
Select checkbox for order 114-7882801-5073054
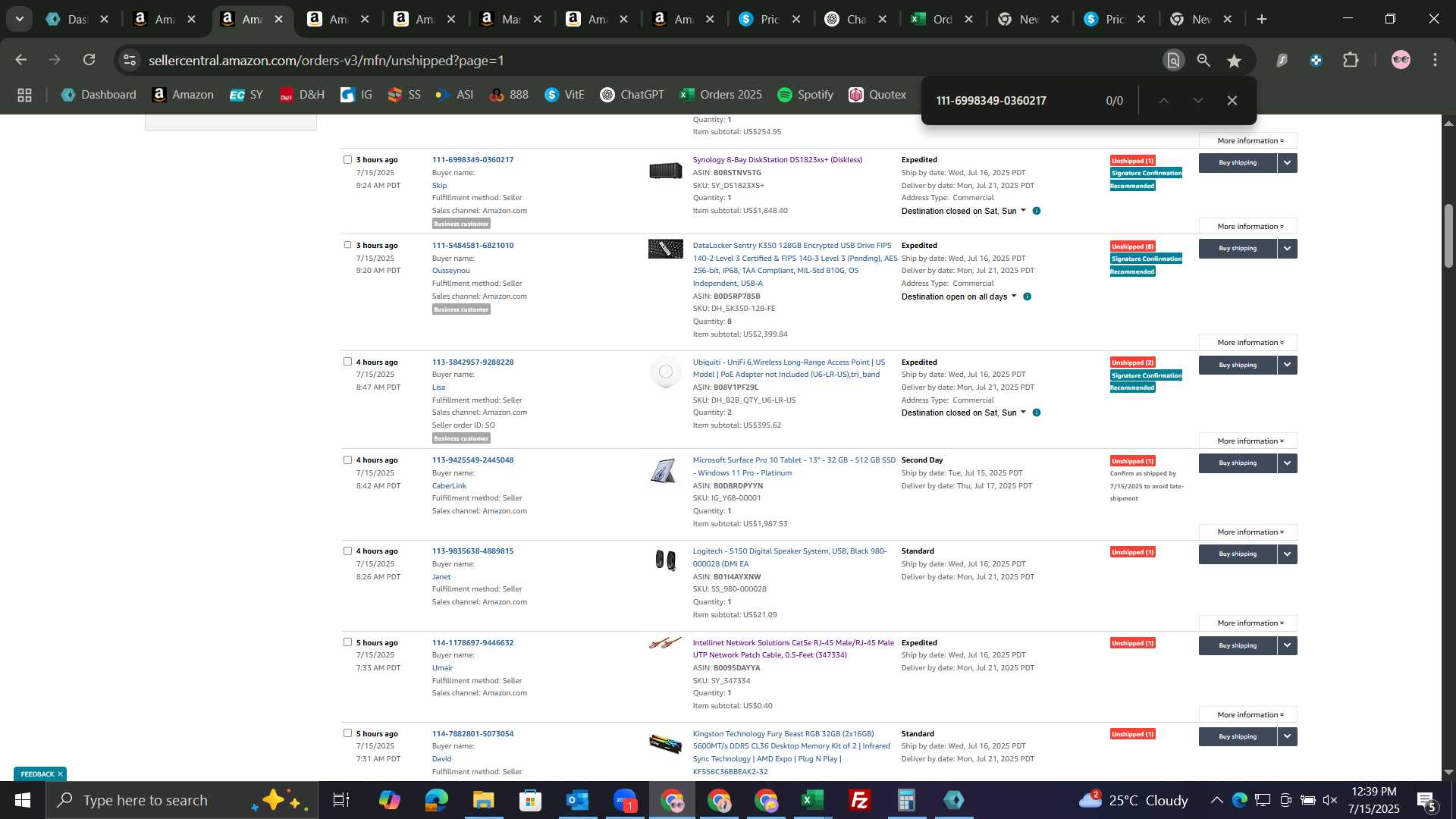point(347,733)
